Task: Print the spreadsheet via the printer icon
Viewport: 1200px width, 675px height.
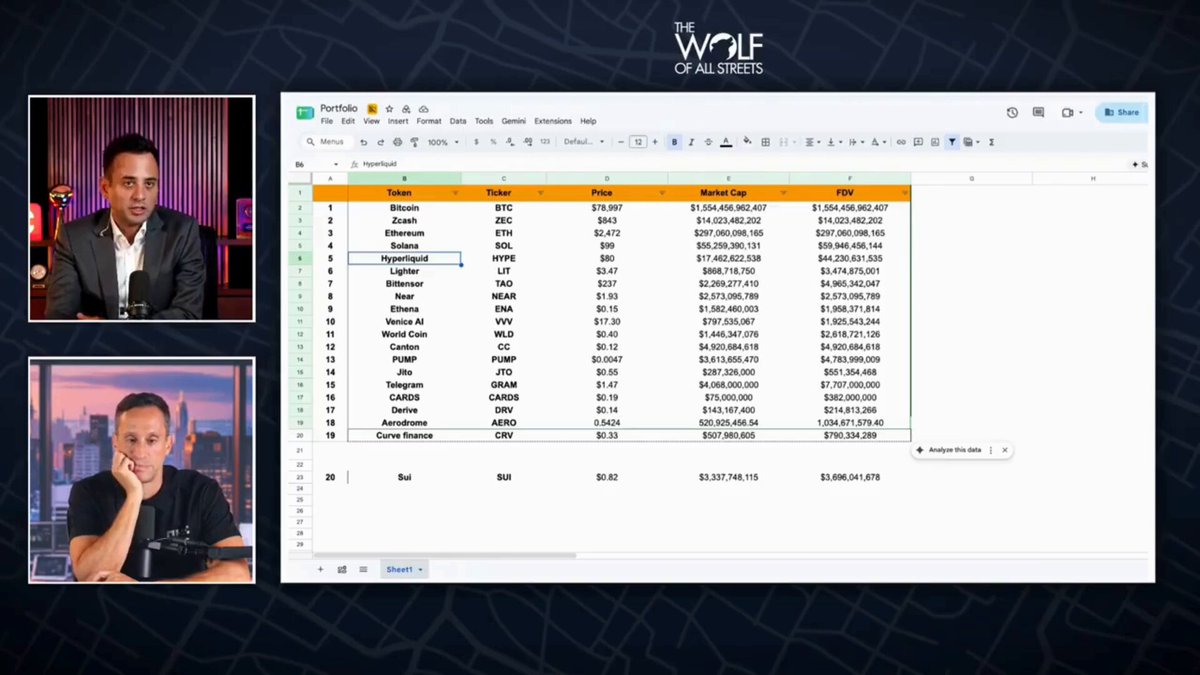Action: [x=398, y=142]
